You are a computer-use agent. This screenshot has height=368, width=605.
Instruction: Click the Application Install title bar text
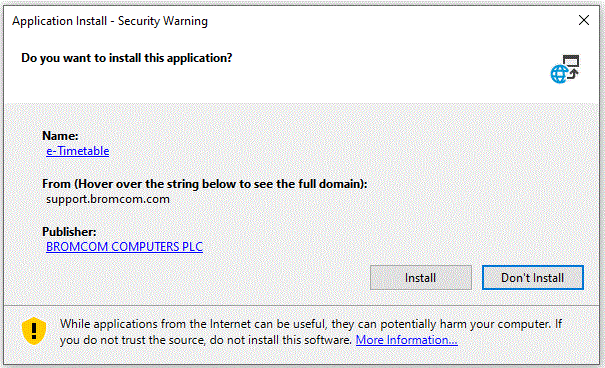(x=110, y=21)
